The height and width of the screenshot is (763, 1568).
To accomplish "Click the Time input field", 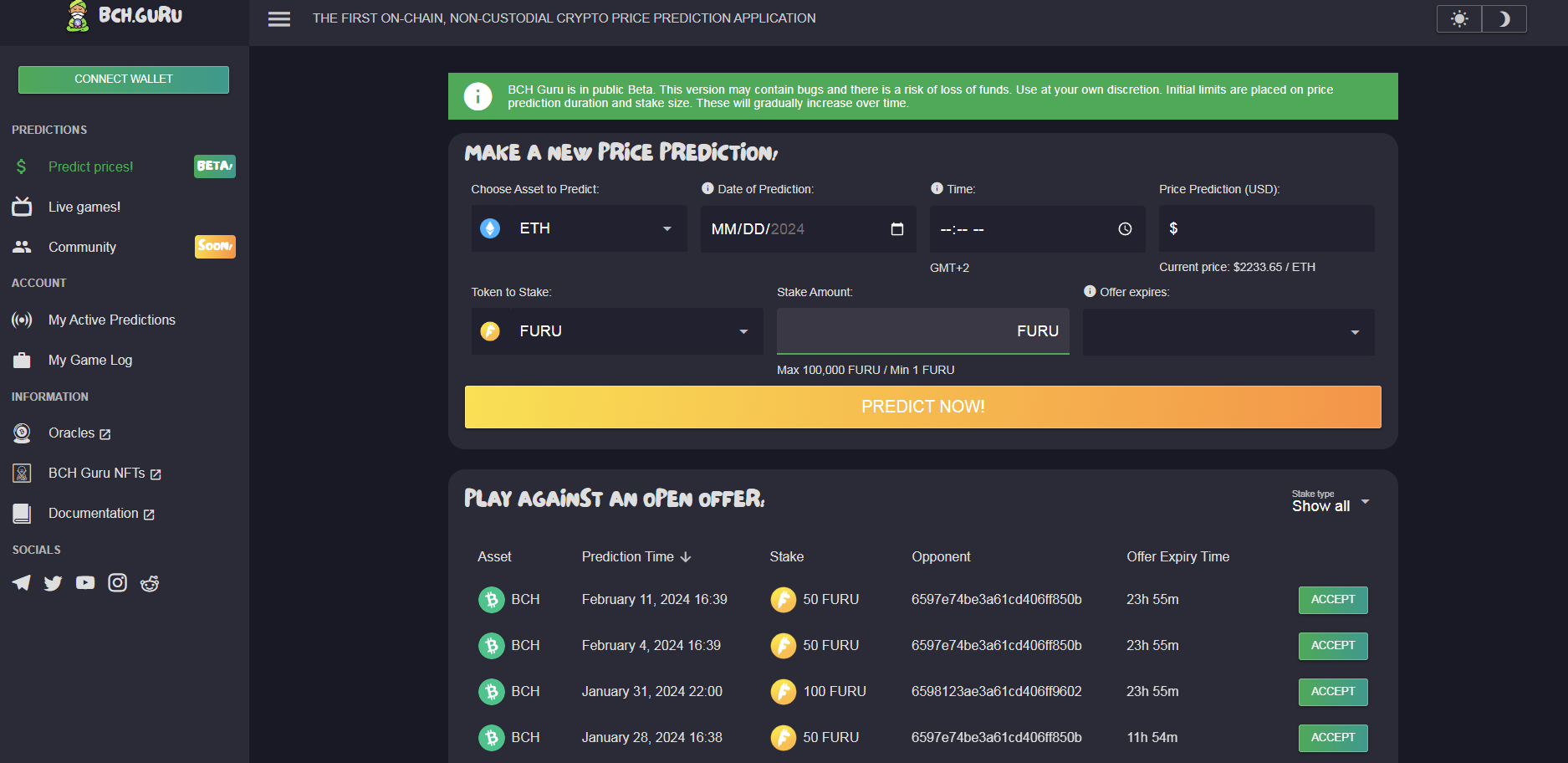I will coord(1038,229).
